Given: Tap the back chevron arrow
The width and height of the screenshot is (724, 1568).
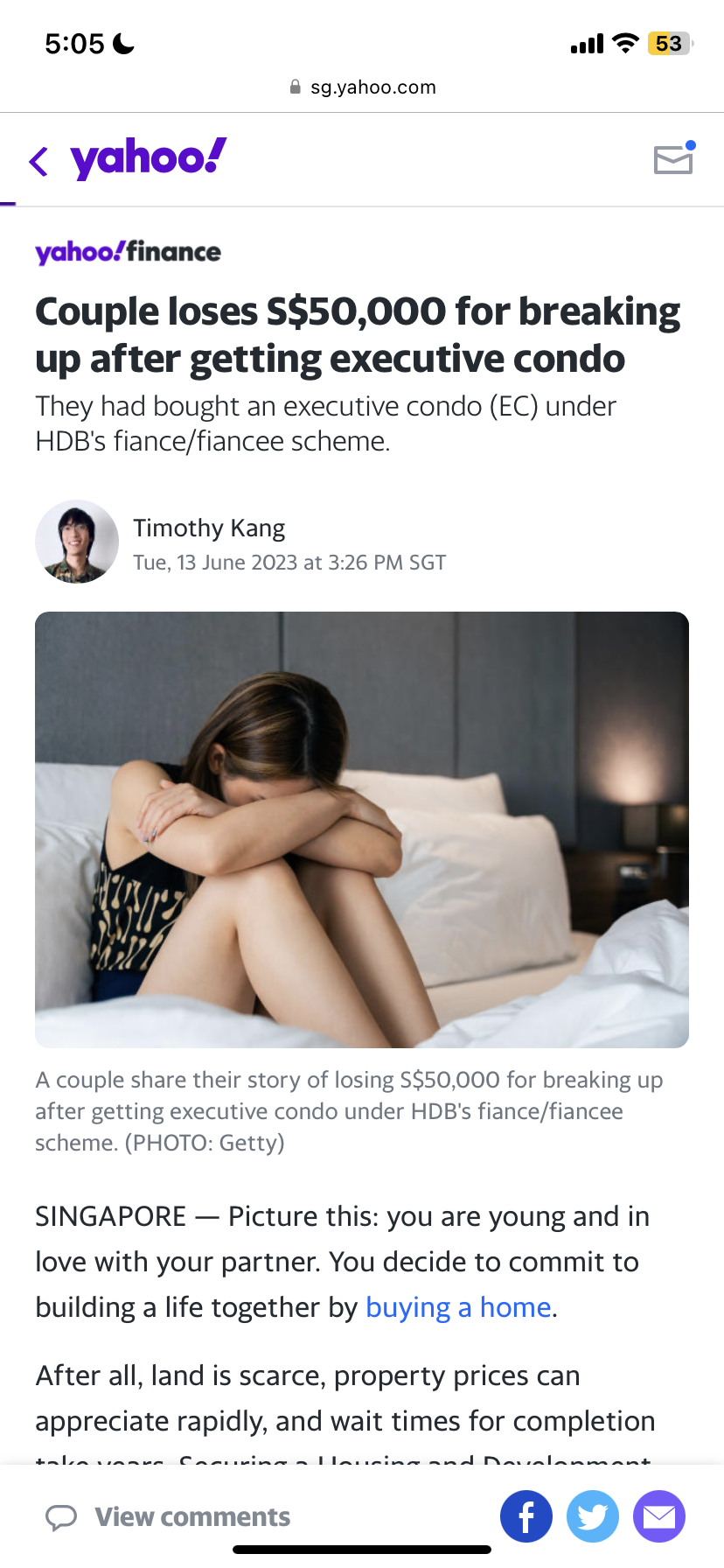Looking at the screenshot, I should coord(38,161).
